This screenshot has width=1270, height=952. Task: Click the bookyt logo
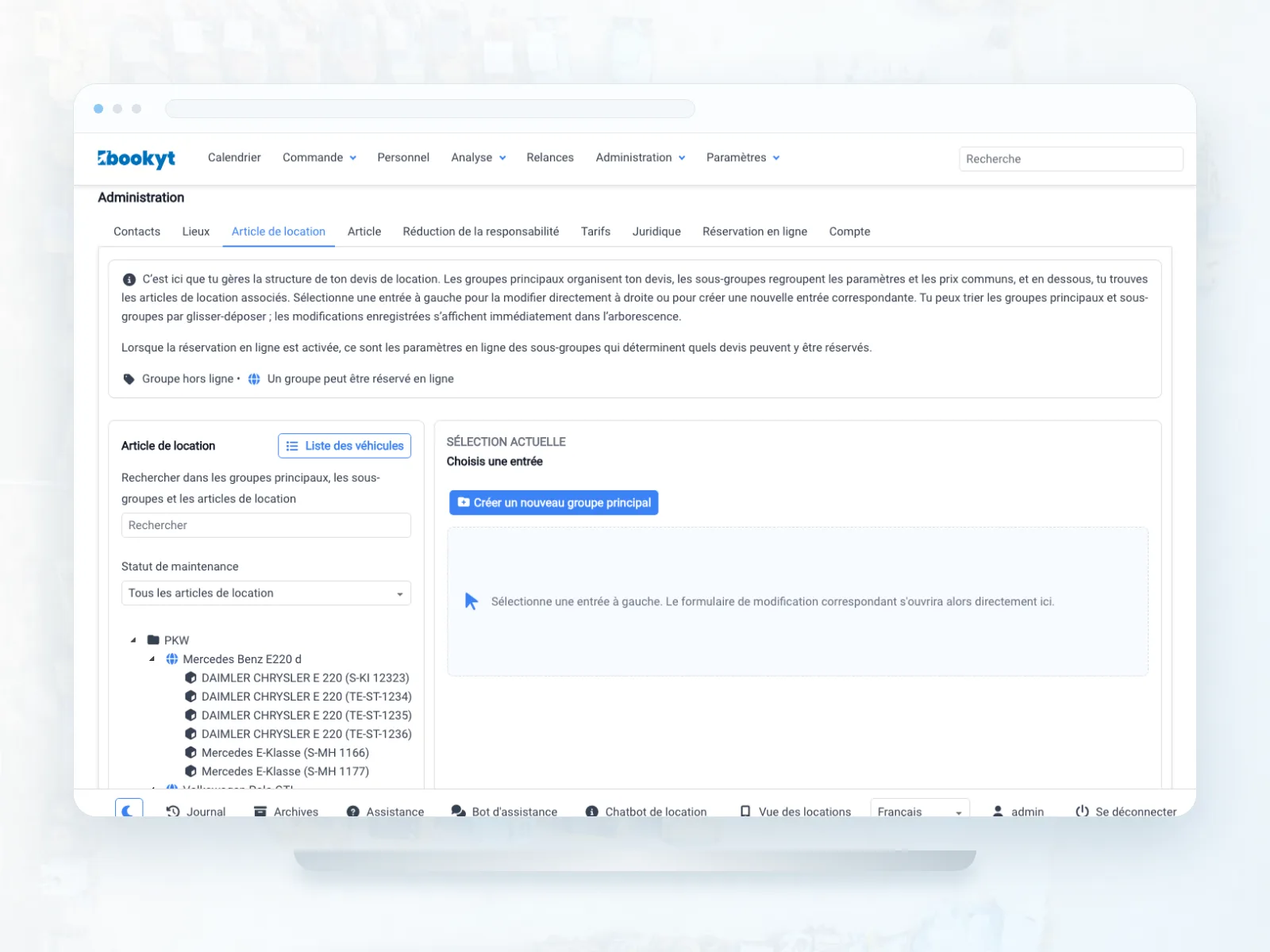pyautogui.click(x=137, y=159)
